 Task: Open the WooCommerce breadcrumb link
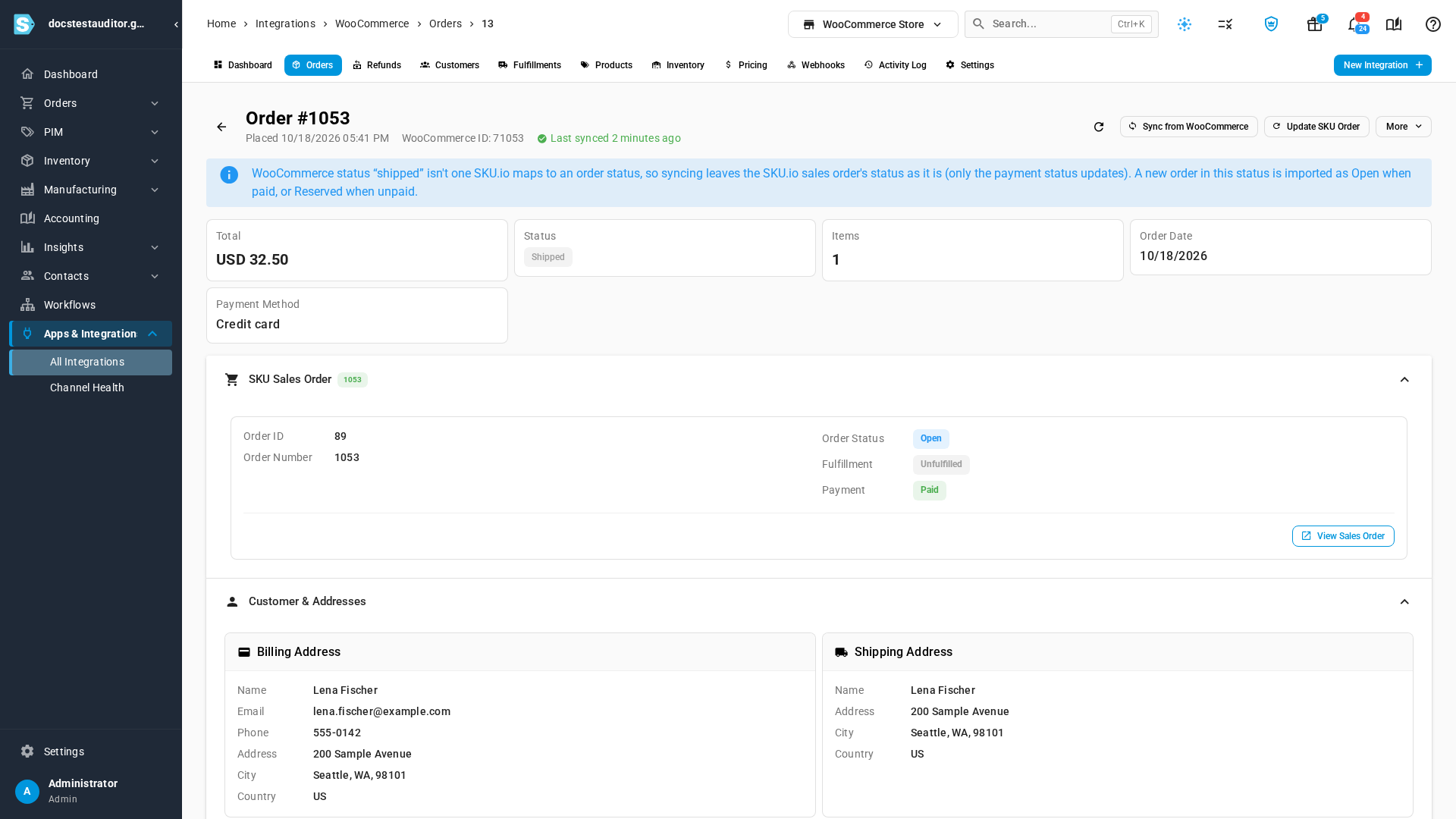[372, 24]
